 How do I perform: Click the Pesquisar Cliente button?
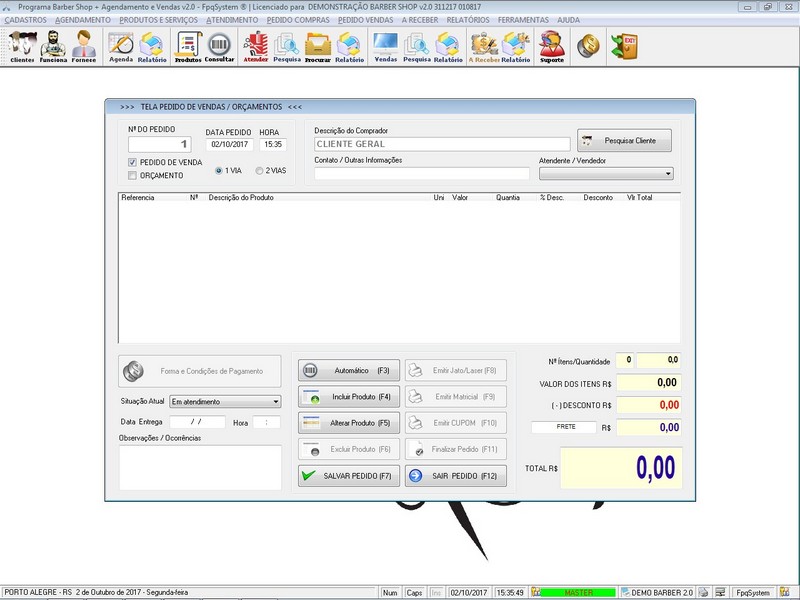tap(624, 140)
